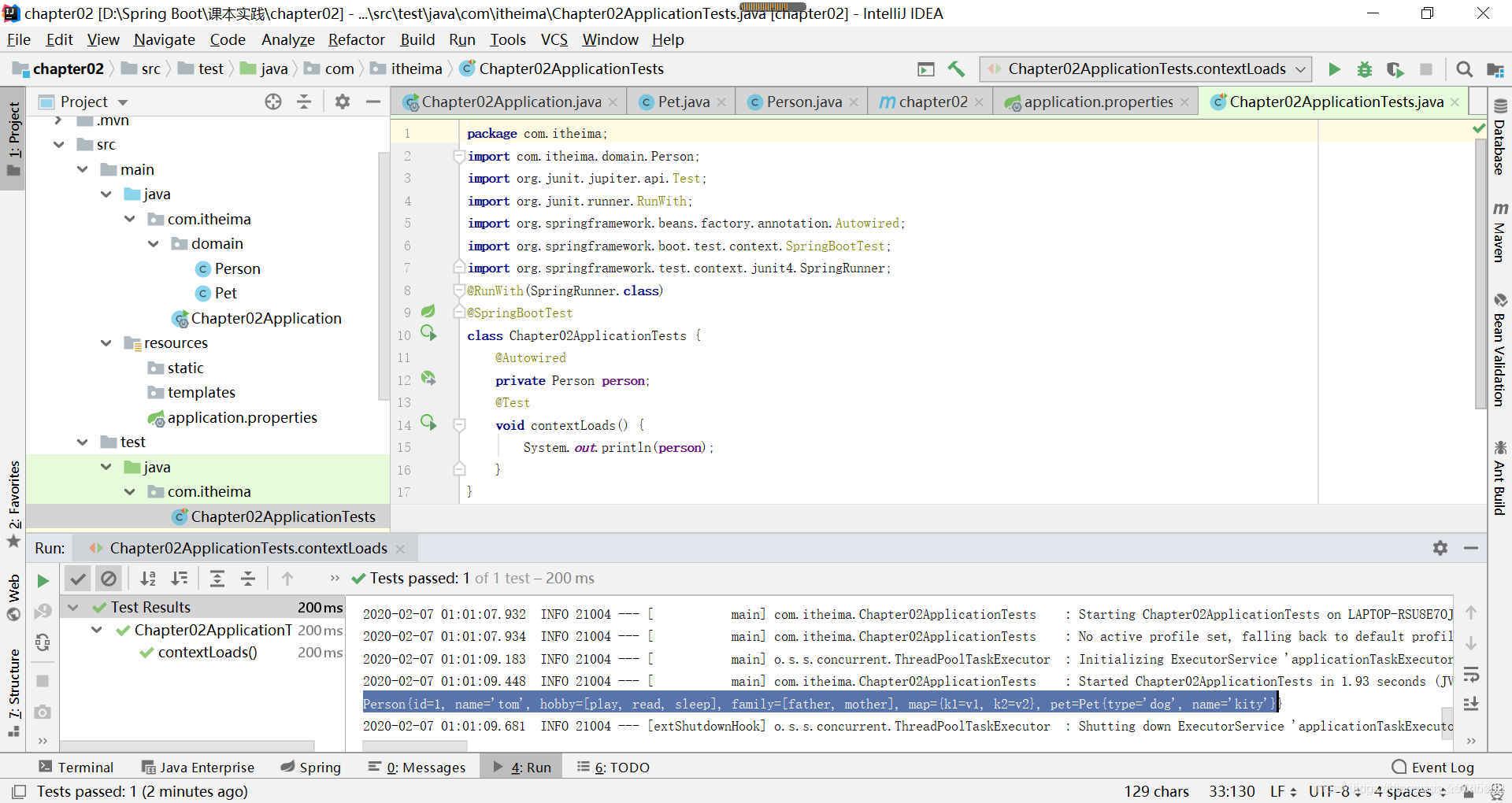The width and height of the screenshot is (1512, 803).
Task: Open the Event Log
Action: click(x=1432, y=768)
